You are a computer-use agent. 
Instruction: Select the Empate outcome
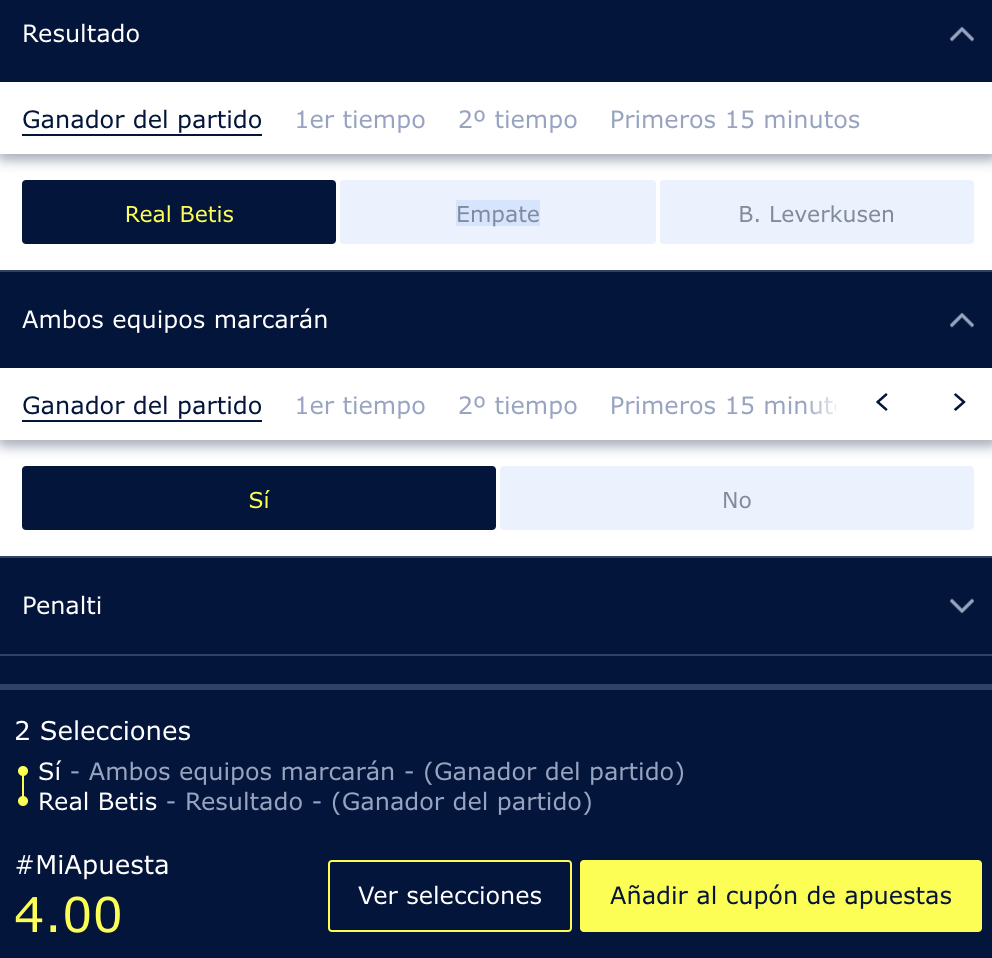pyautogui.click(x=498, y=212)
